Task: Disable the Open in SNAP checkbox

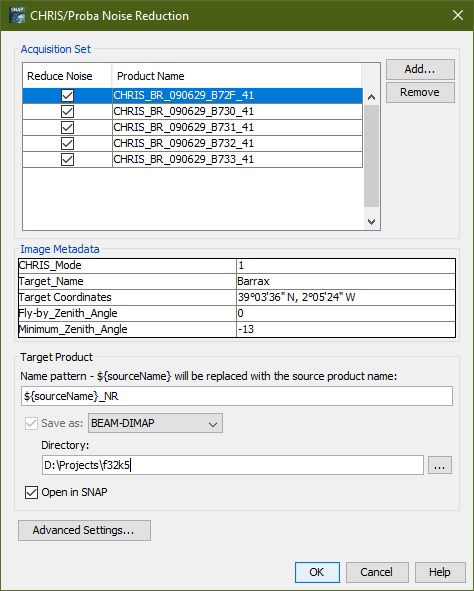Action: [x=31, y=492]
